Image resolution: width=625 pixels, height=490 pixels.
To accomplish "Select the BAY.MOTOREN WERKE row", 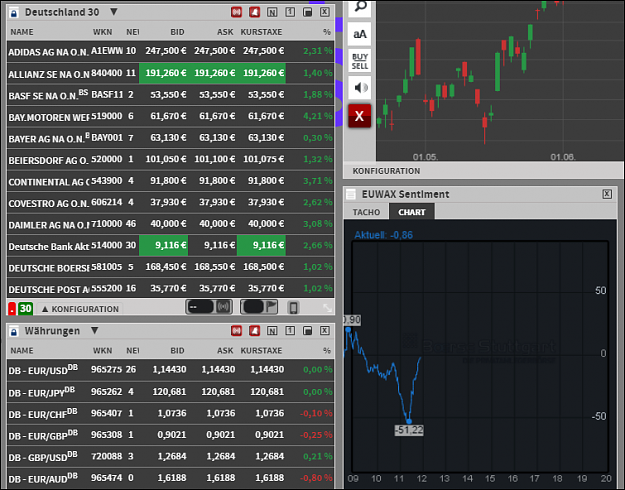I will click(x=171, y=116).
